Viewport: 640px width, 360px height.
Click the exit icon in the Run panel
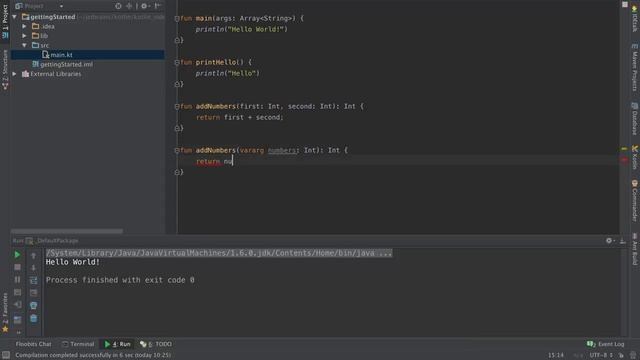click(17, 304)
